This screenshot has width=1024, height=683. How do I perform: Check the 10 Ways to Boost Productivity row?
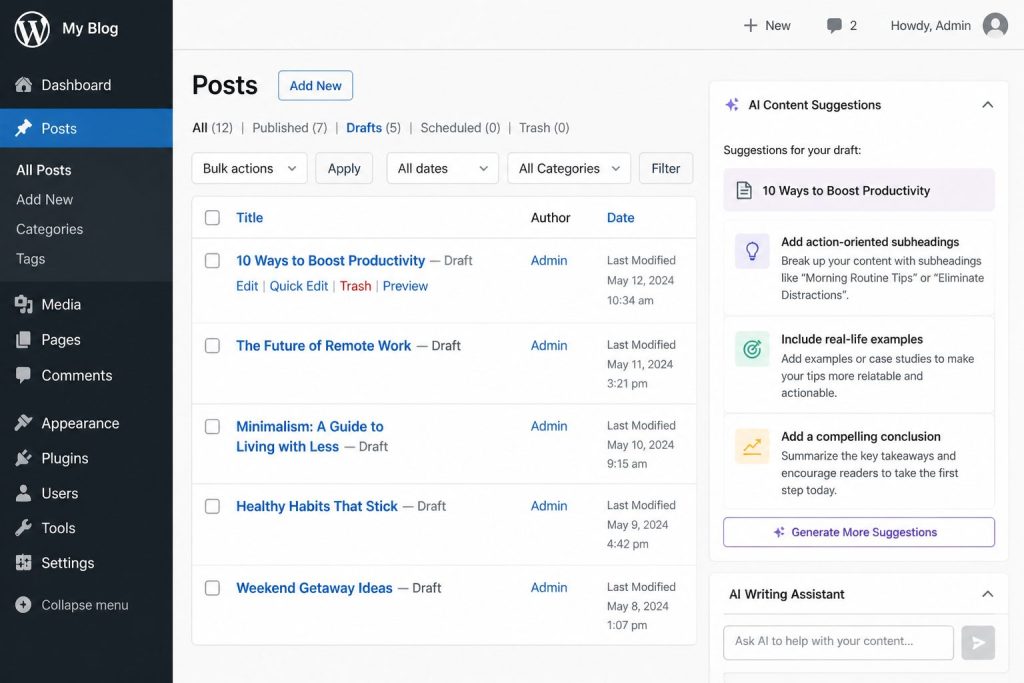pos(212,261)
